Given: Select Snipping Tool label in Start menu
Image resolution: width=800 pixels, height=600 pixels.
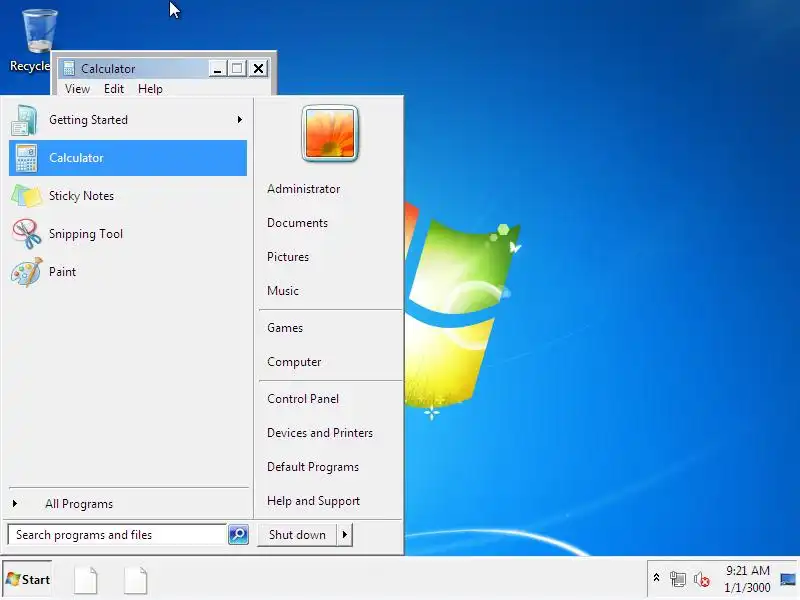Looking at the screenshot, I should [x=86, y=234].
